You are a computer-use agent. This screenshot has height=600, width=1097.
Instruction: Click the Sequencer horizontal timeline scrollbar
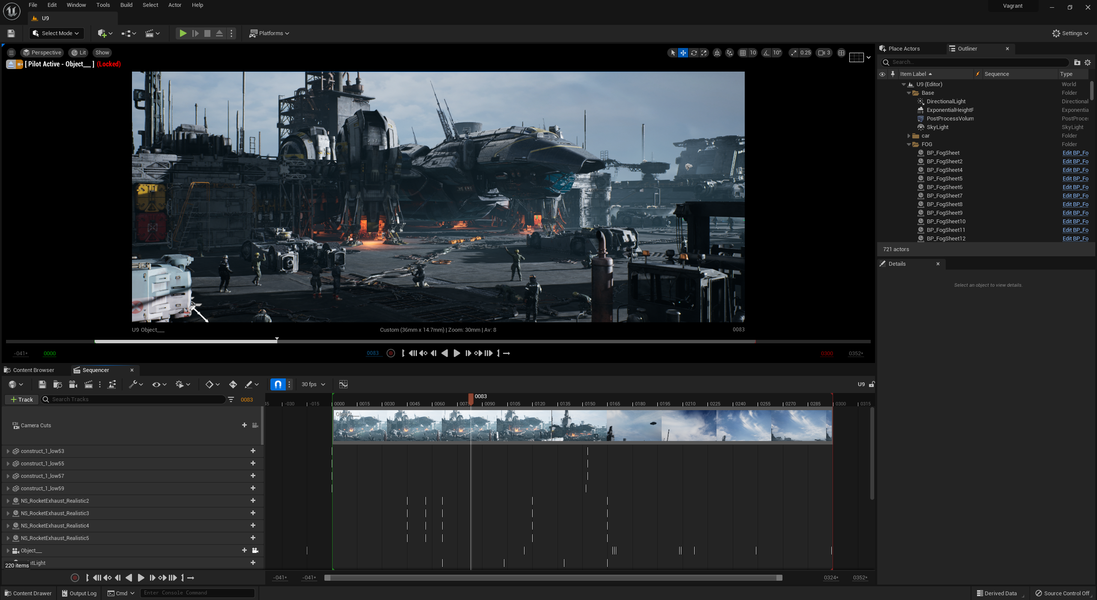[x=553, y=578]
